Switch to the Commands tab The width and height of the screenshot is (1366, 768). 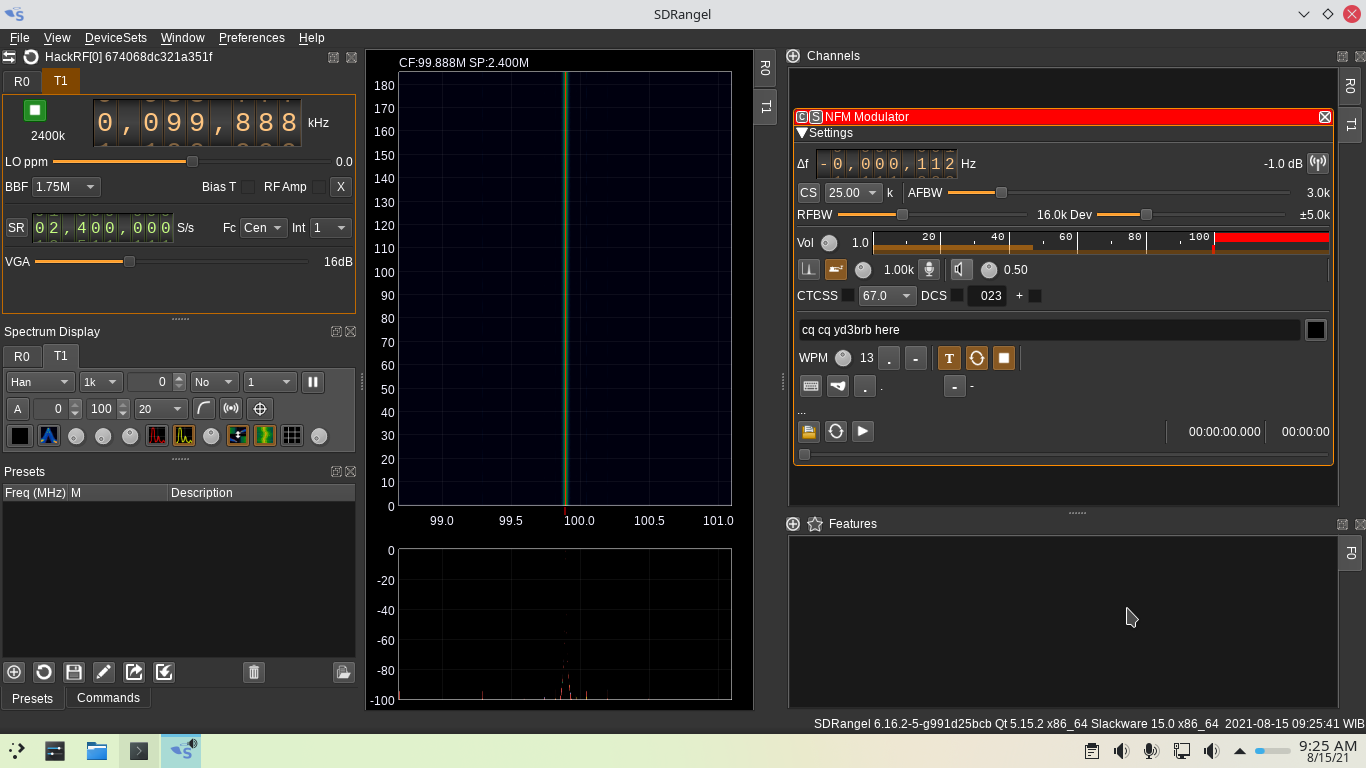[108, 698]
